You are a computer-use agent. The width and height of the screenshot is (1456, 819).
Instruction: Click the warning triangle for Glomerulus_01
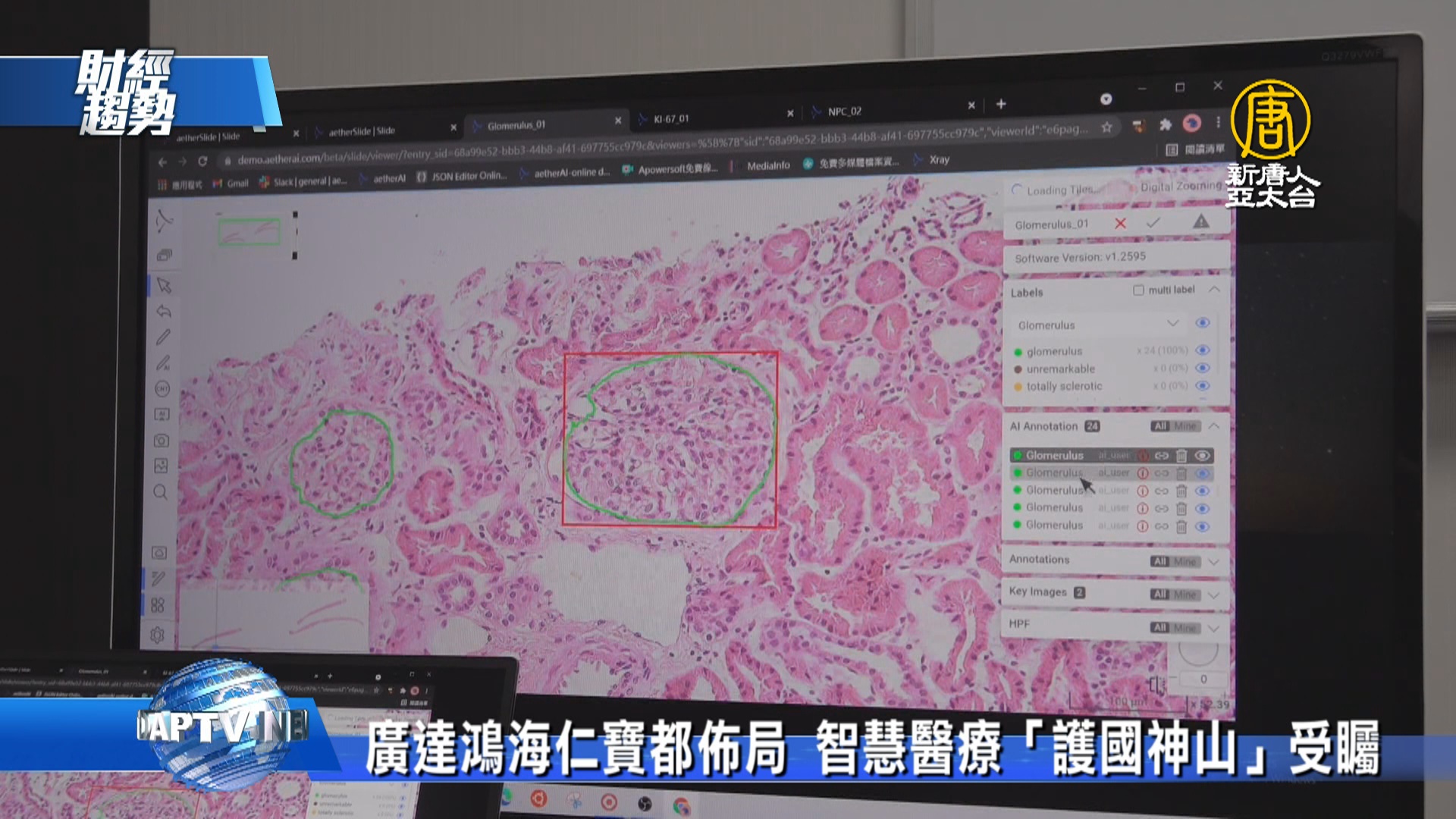click(1200, 221)
